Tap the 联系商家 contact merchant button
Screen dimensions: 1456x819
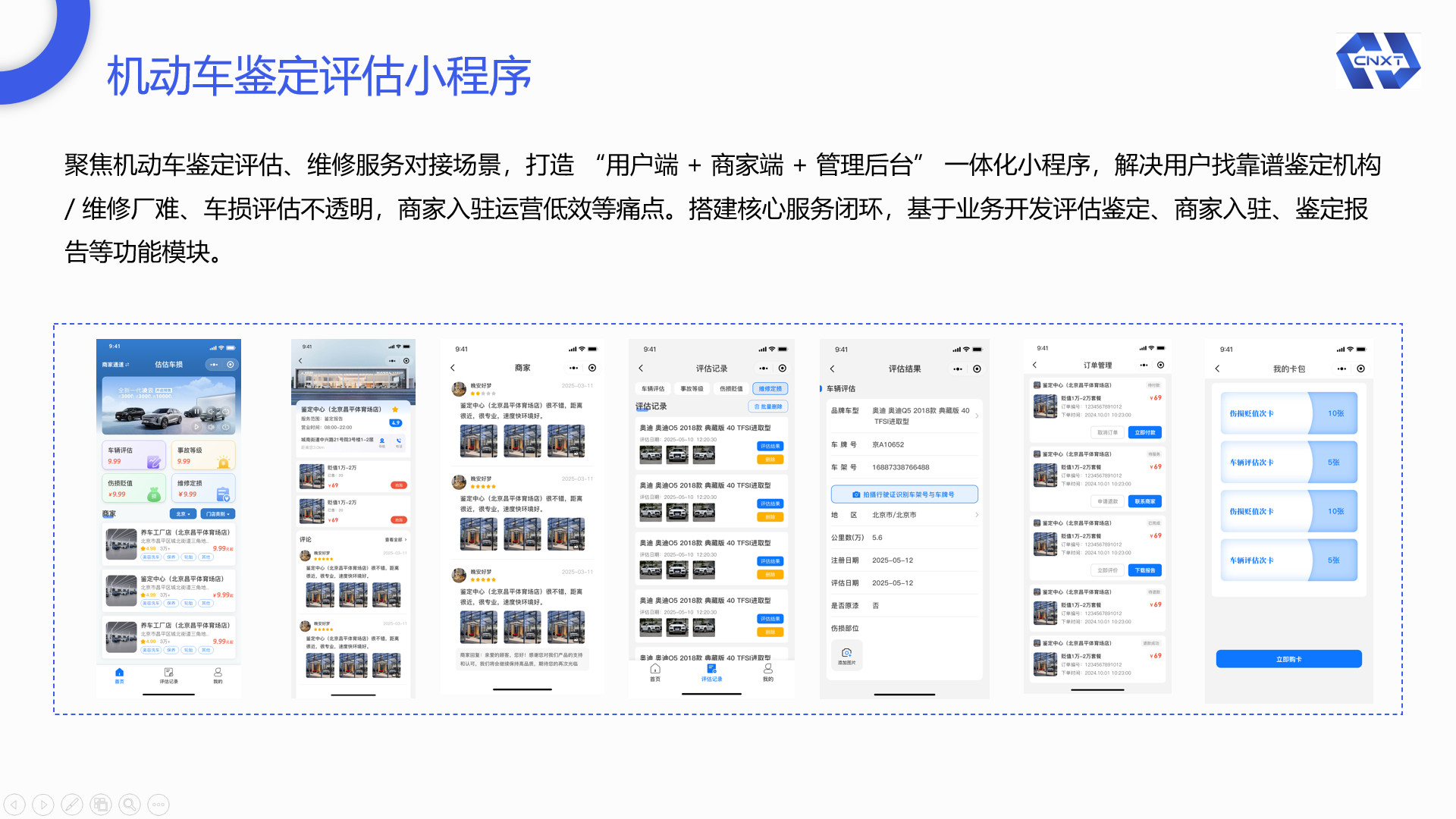click(1145, 501)
